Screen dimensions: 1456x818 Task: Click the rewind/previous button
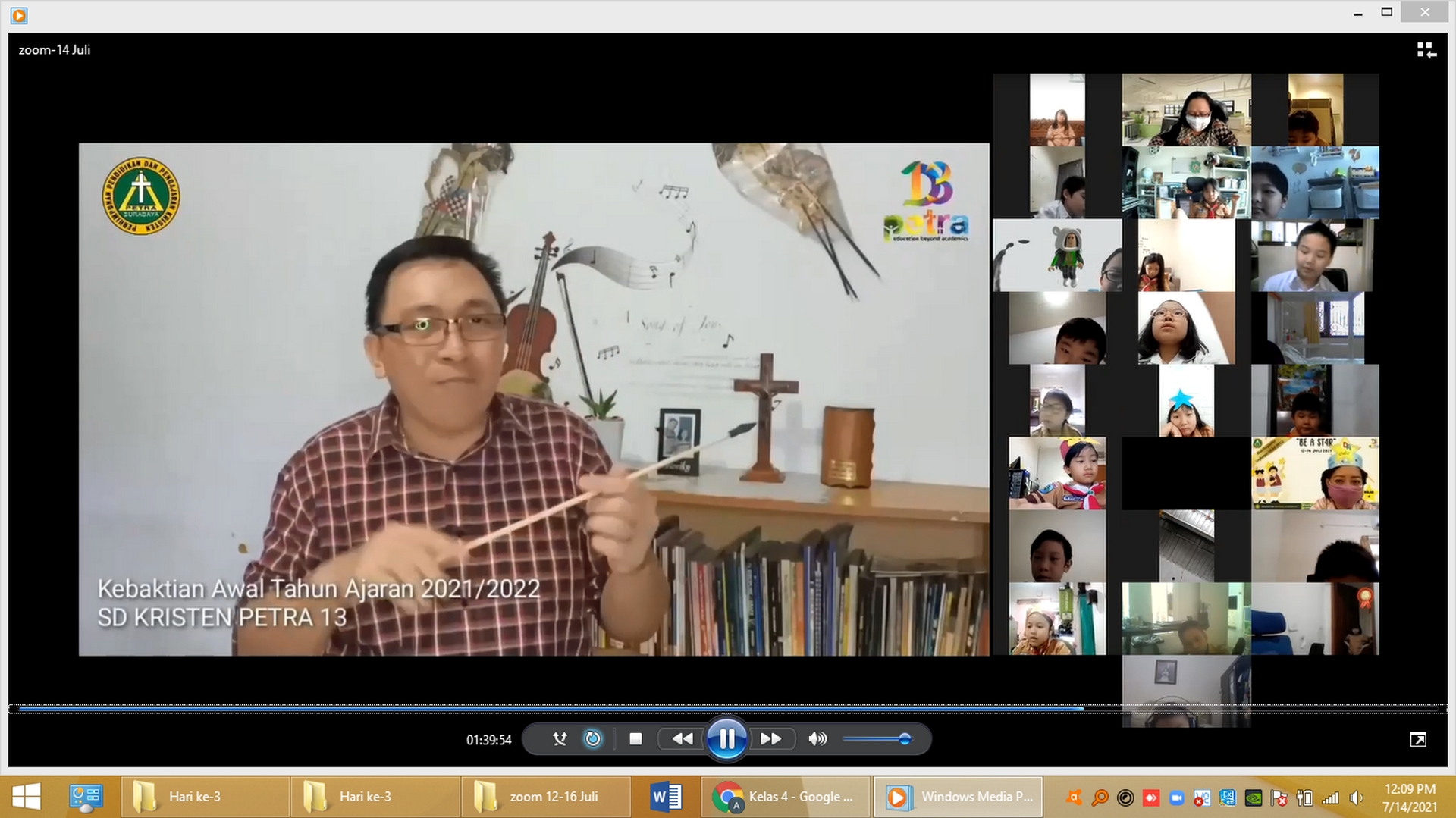682,738
